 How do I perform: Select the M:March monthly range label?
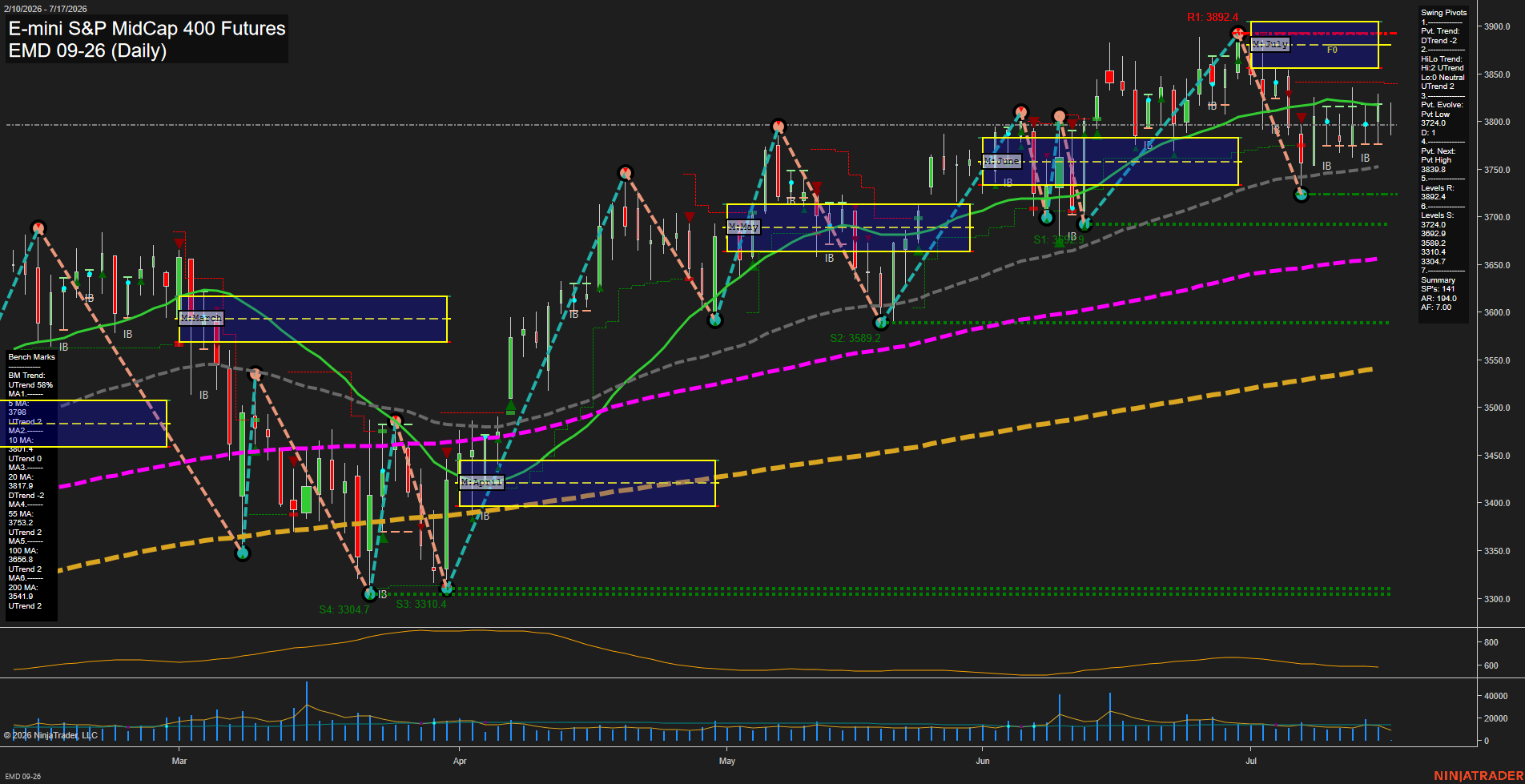coord(201,318)
